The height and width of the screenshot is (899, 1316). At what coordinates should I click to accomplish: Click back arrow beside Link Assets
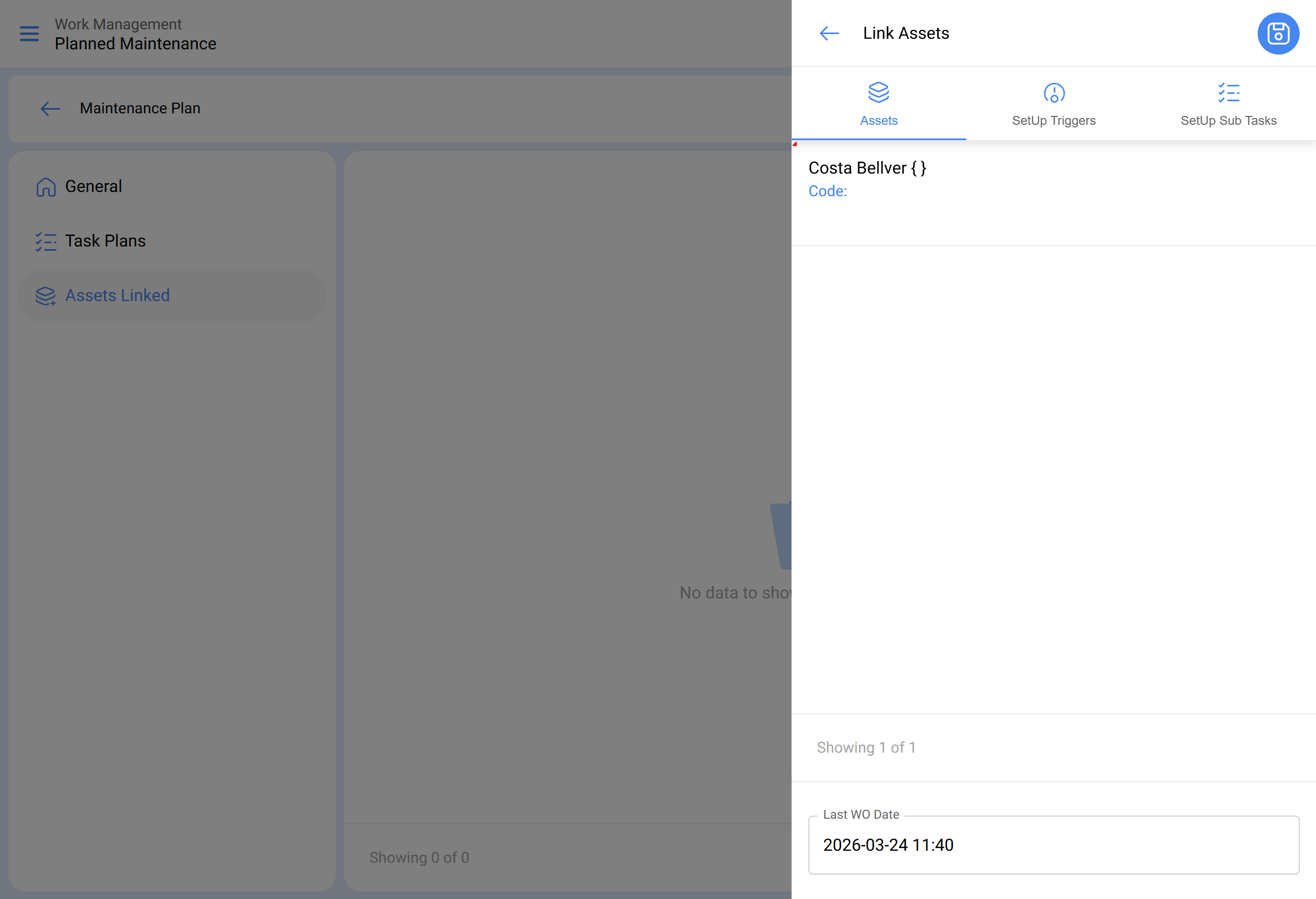(x=829, y=34)
